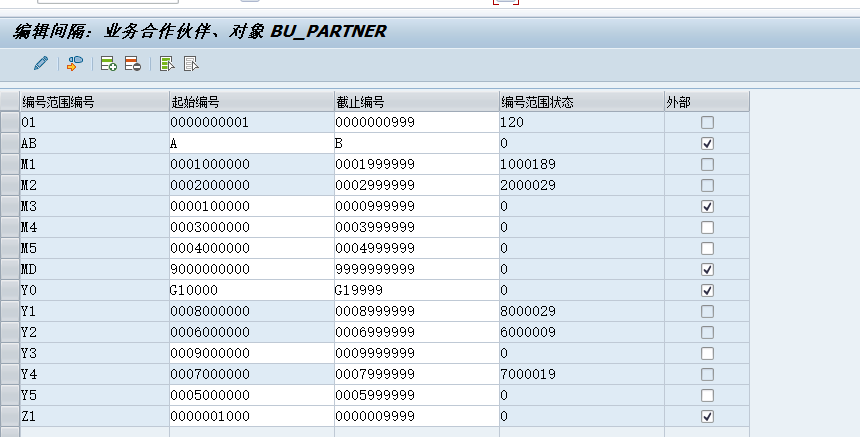
Task: Click the select all rows icon
Action: 167,64
